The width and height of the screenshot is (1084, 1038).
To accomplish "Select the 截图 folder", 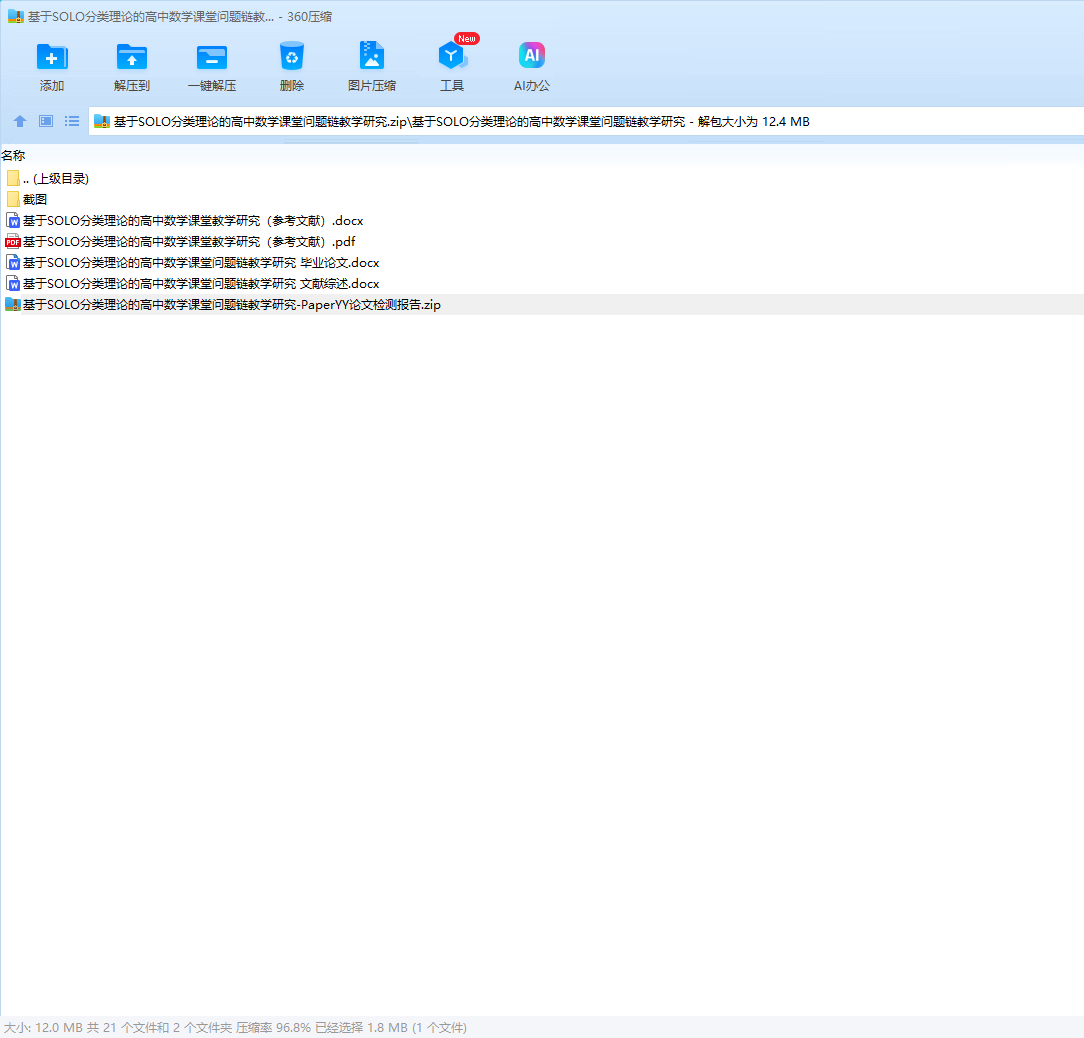I will [x=542, y=199].
